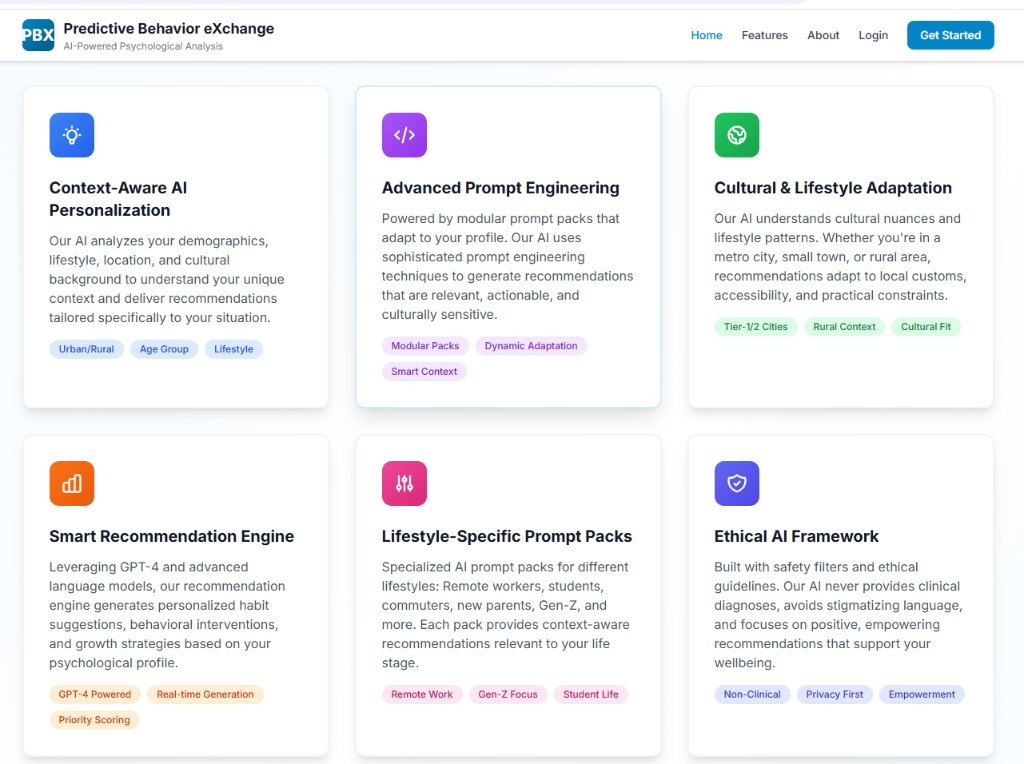Viewport: 1024px width, 764px height.
Task: Click the pink sliders Prompt Packs icon
Action: [x=404, y=483]
